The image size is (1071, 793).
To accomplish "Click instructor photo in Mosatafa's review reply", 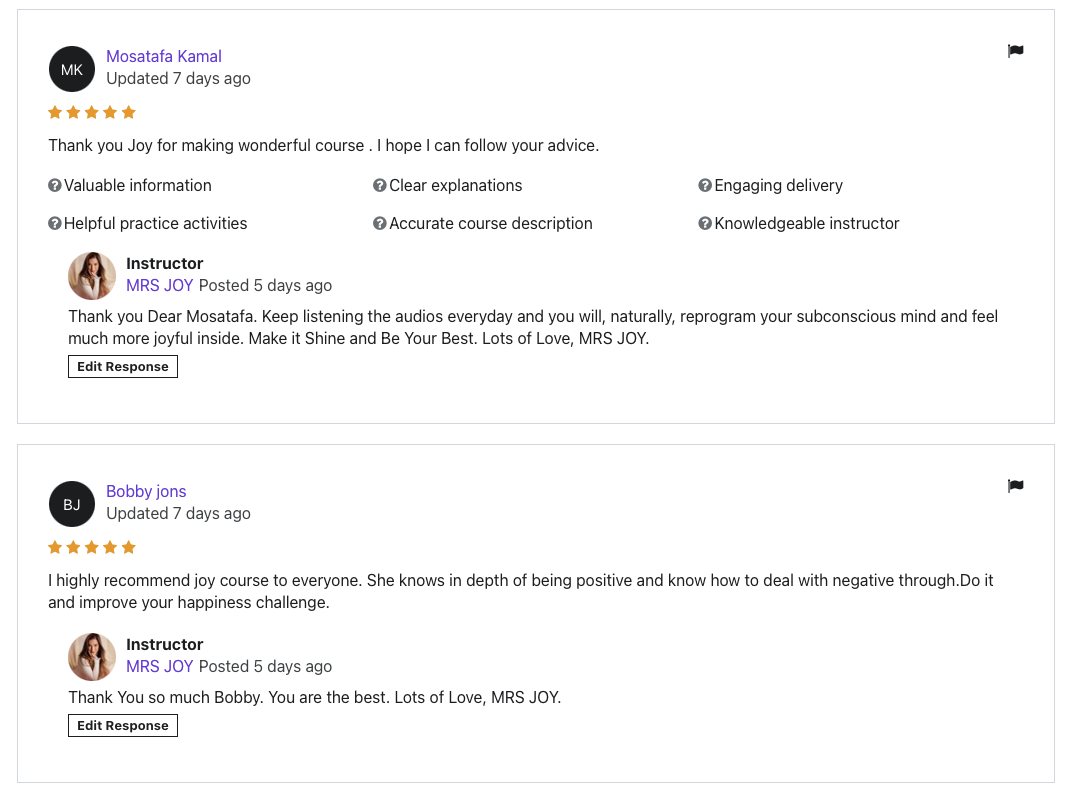I will click(92, 276).
